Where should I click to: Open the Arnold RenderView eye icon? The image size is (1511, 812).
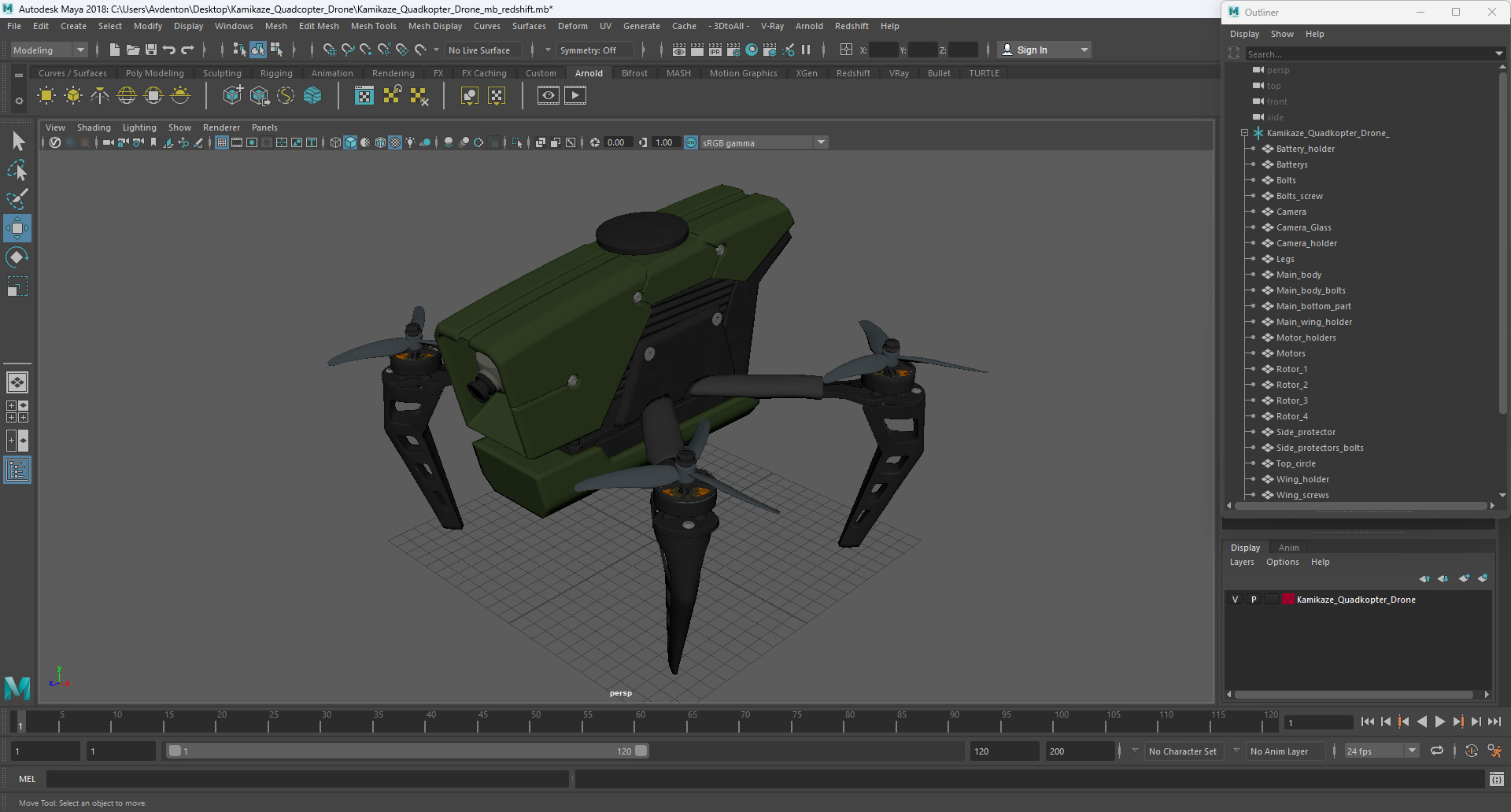pyautogui.click(x=549, y=96)
